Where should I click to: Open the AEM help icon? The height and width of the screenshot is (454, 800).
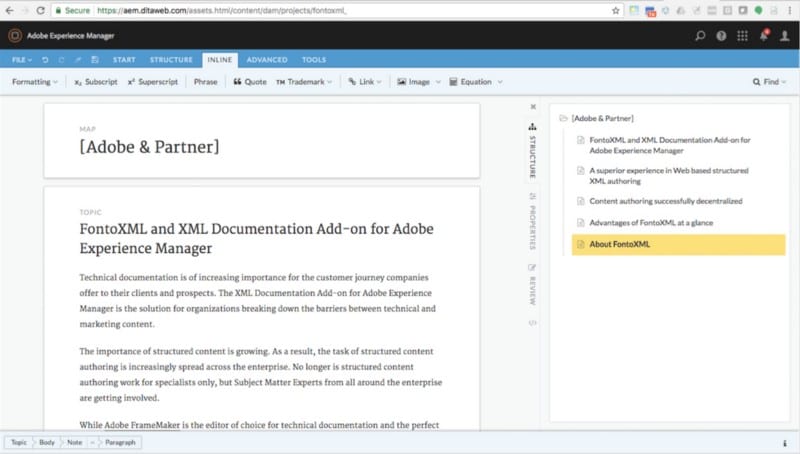click(x=721, y=35)
